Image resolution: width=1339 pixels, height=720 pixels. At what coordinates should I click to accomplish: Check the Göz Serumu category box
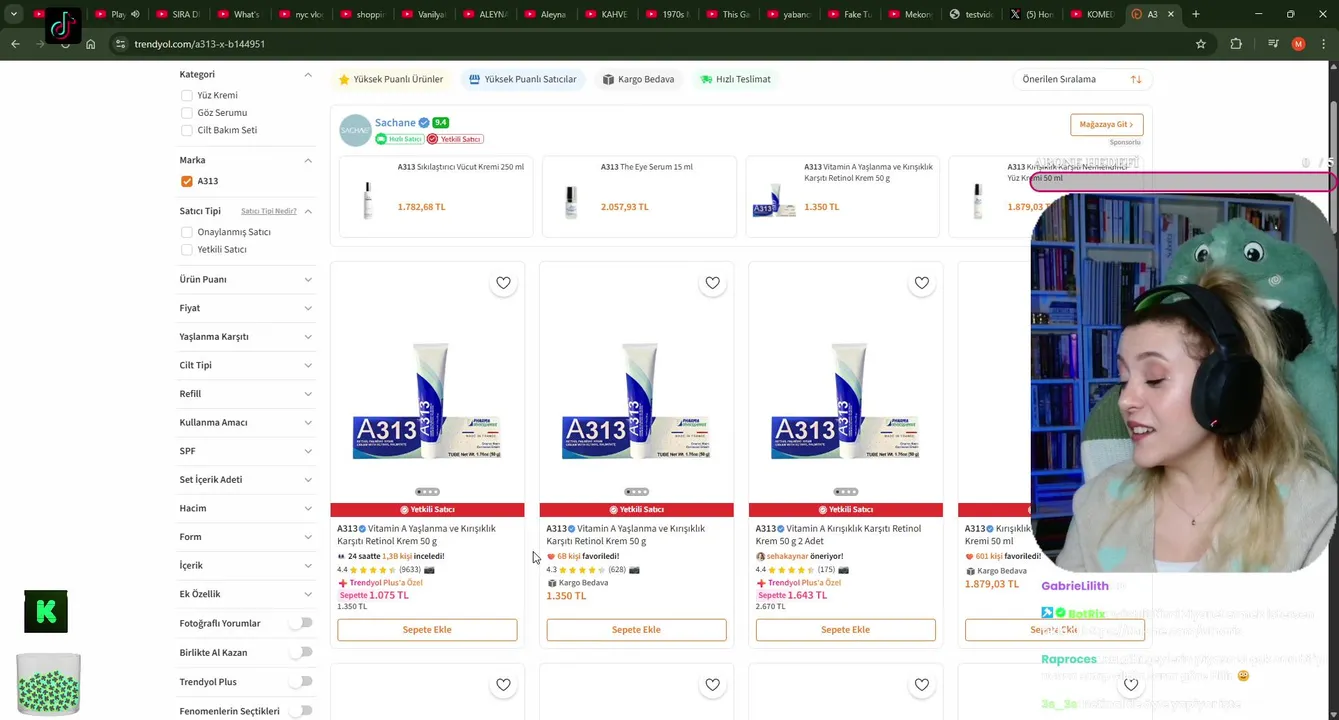click(186, 113)
